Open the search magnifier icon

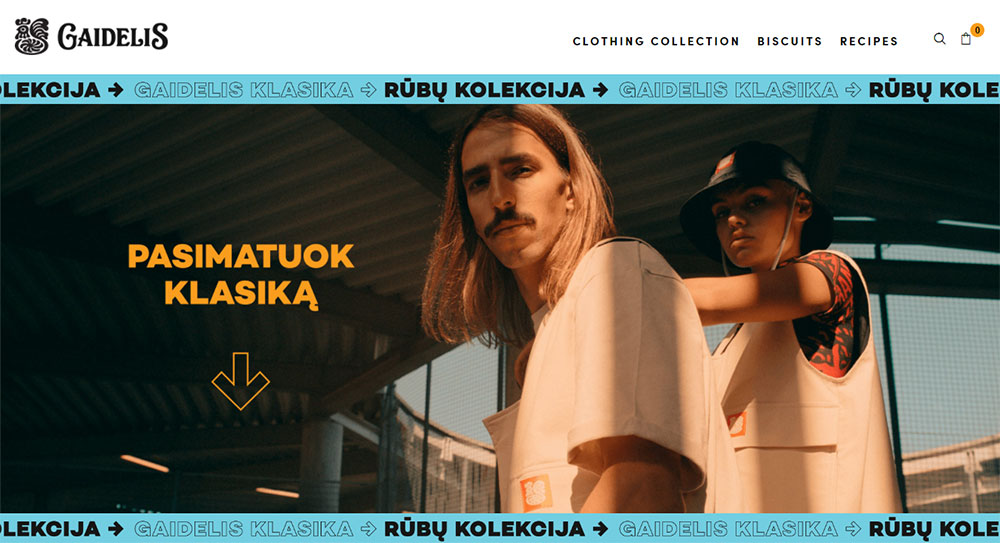click(x=939, y=39)
